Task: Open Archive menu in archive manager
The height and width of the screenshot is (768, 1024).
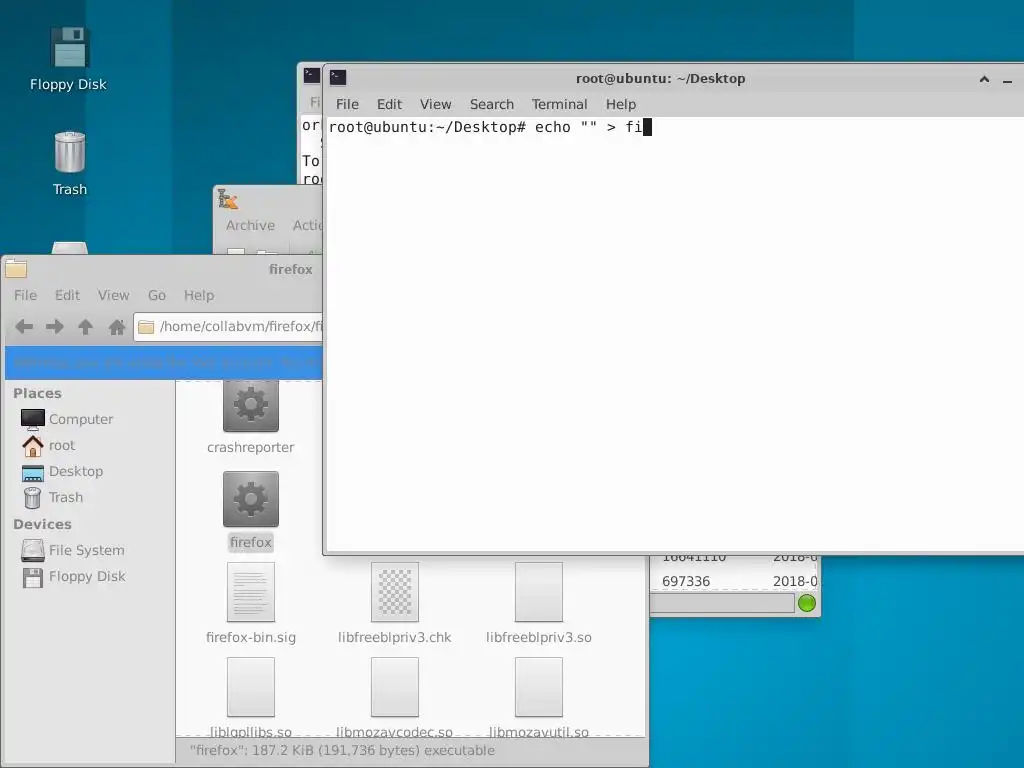Action: pyautogui.click(x=250, y=225)
